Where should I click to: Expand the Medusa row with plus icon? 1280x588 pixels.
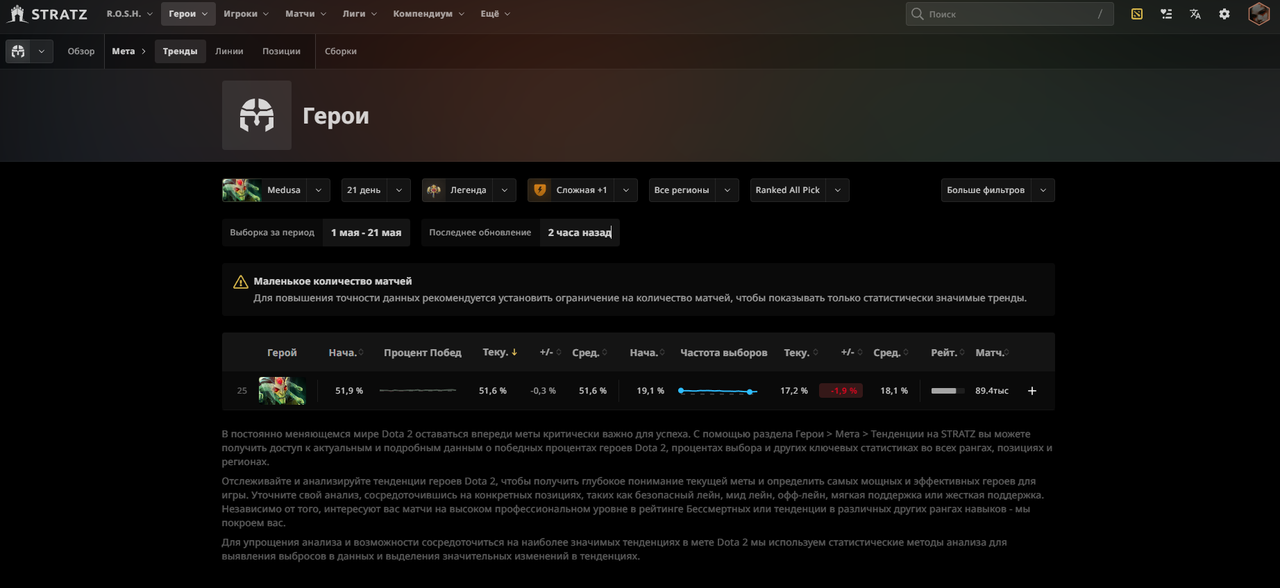click(x=1032, y=391)
